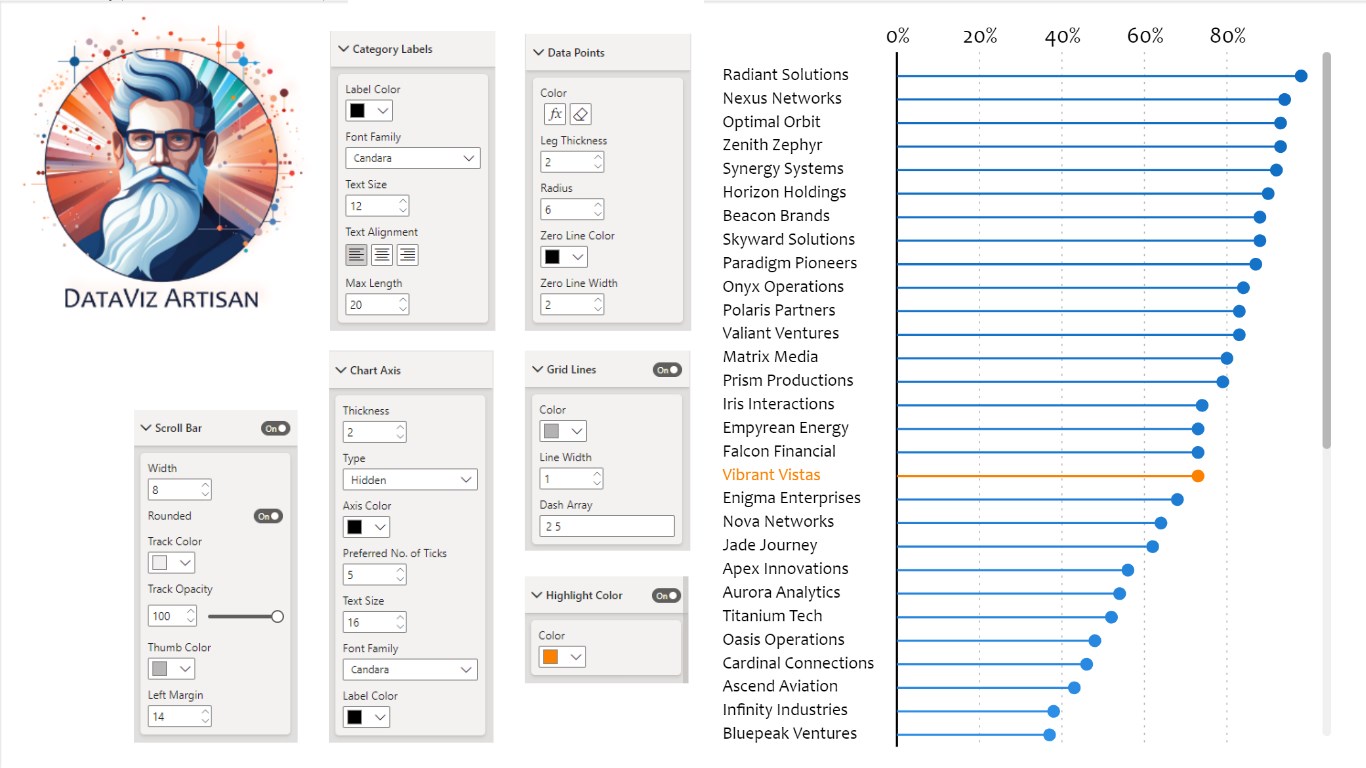This screenshot has width=1366, height=768.
Task: Collapse the Category Labels section
Action: click(x=344, y=49)
